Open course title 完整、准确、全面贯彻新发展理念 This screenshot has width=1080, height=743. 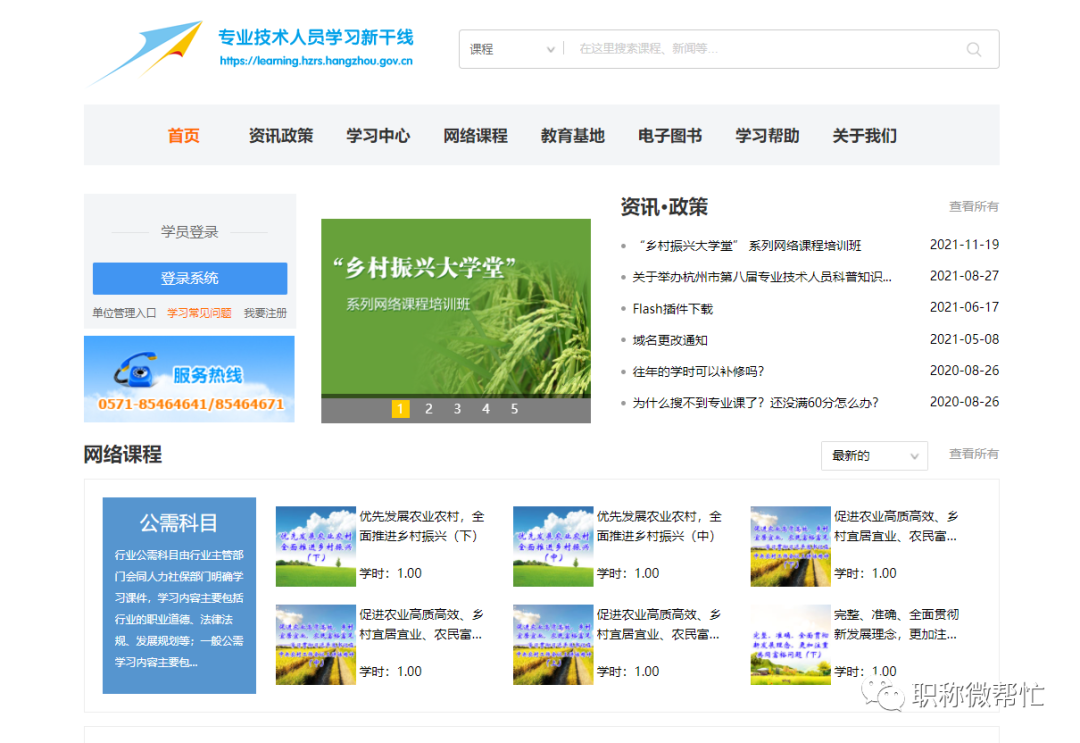[x=896, y=624]
